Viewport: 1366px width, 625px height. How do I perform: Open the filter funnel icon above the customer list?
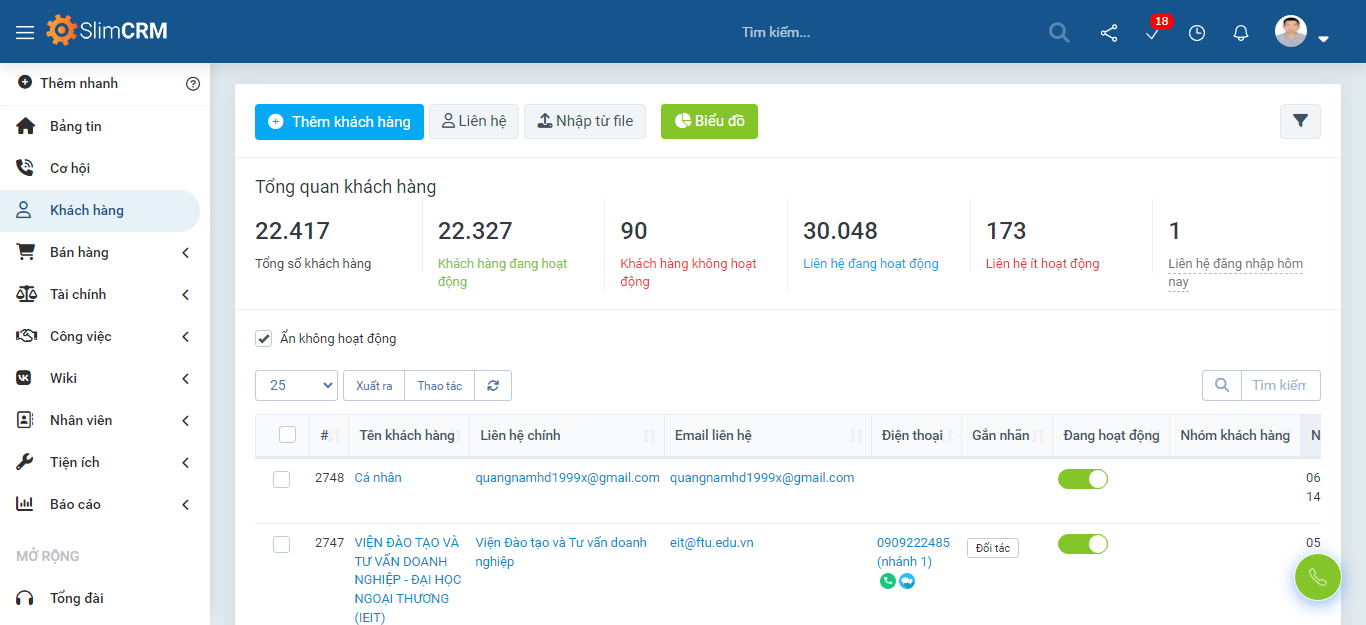pyautogui.click(x=1300, y=120)
